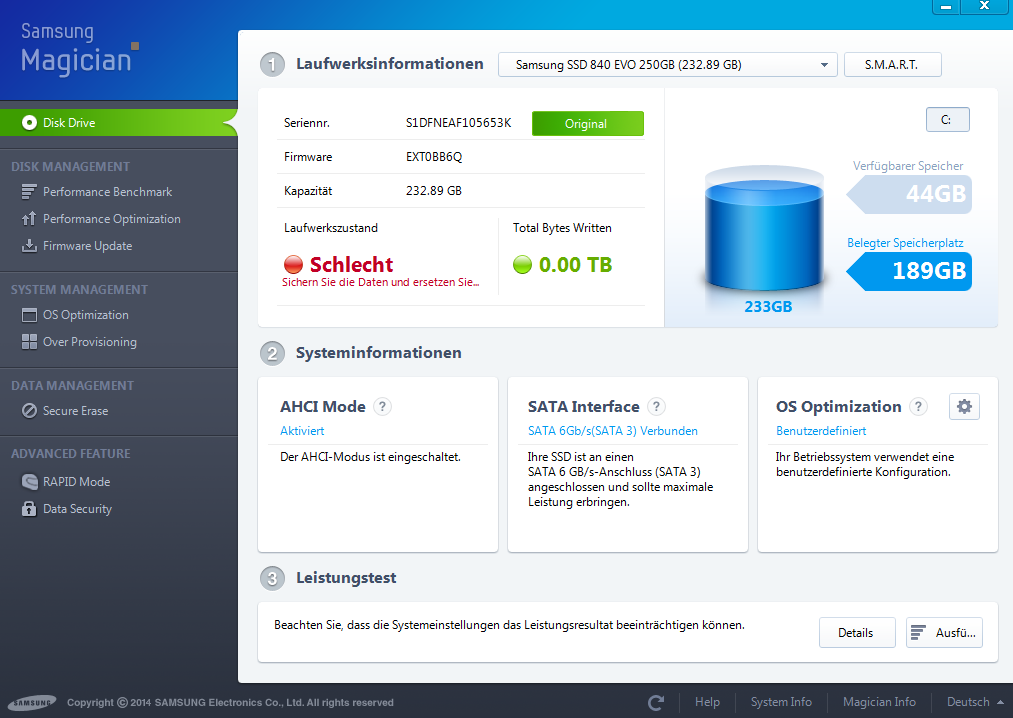
Task: Click the SATA 6Gb/s Verbunden link
Action: pyautogui.click(x=612, y=431)
